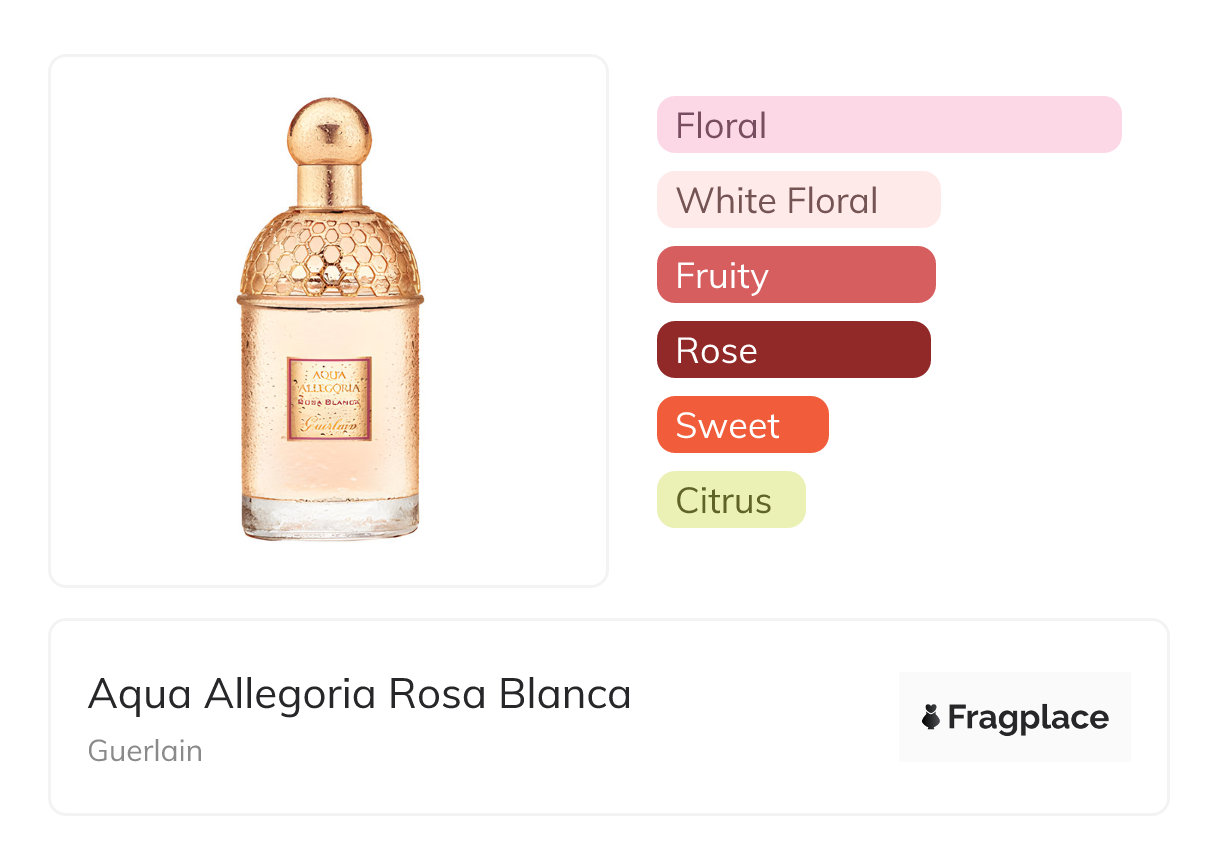1218x864 pixels.
Task: Click the Fragplace bottle logo icon
Action: point(931,717)
